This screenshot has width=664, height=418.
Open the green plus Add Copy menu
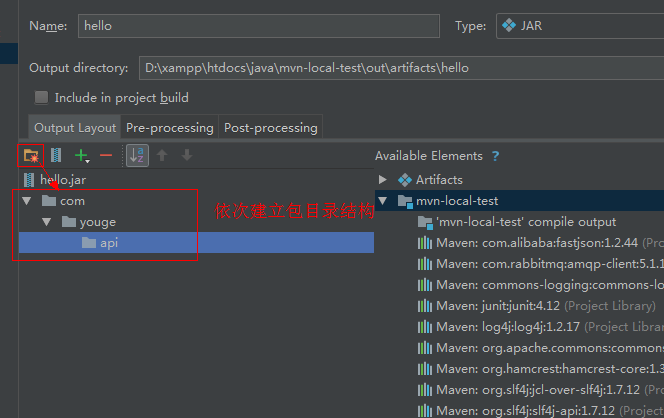click(x=82, y=155)
